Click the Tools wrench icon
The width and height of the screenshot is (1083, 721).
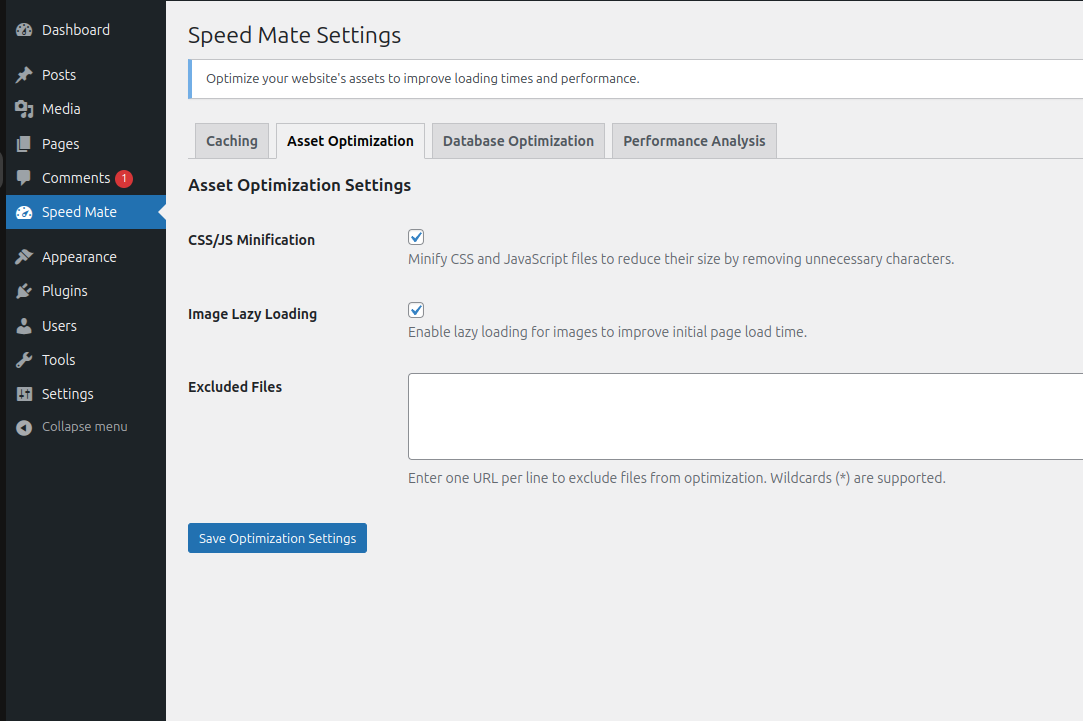point(24,360)
